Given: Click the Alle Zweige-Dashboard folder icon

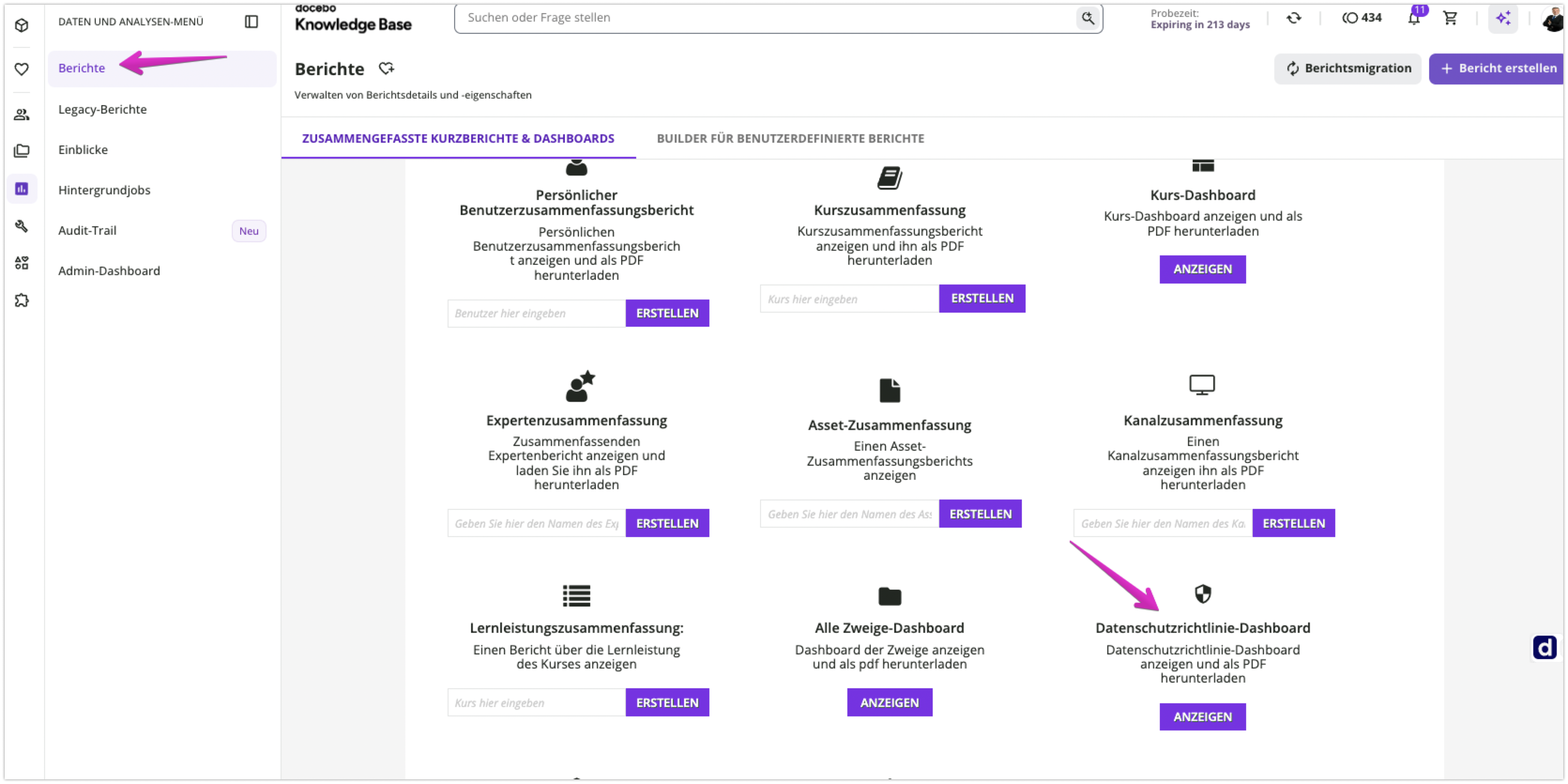Looking at the screenshot, I should click(x=889, y=596).
